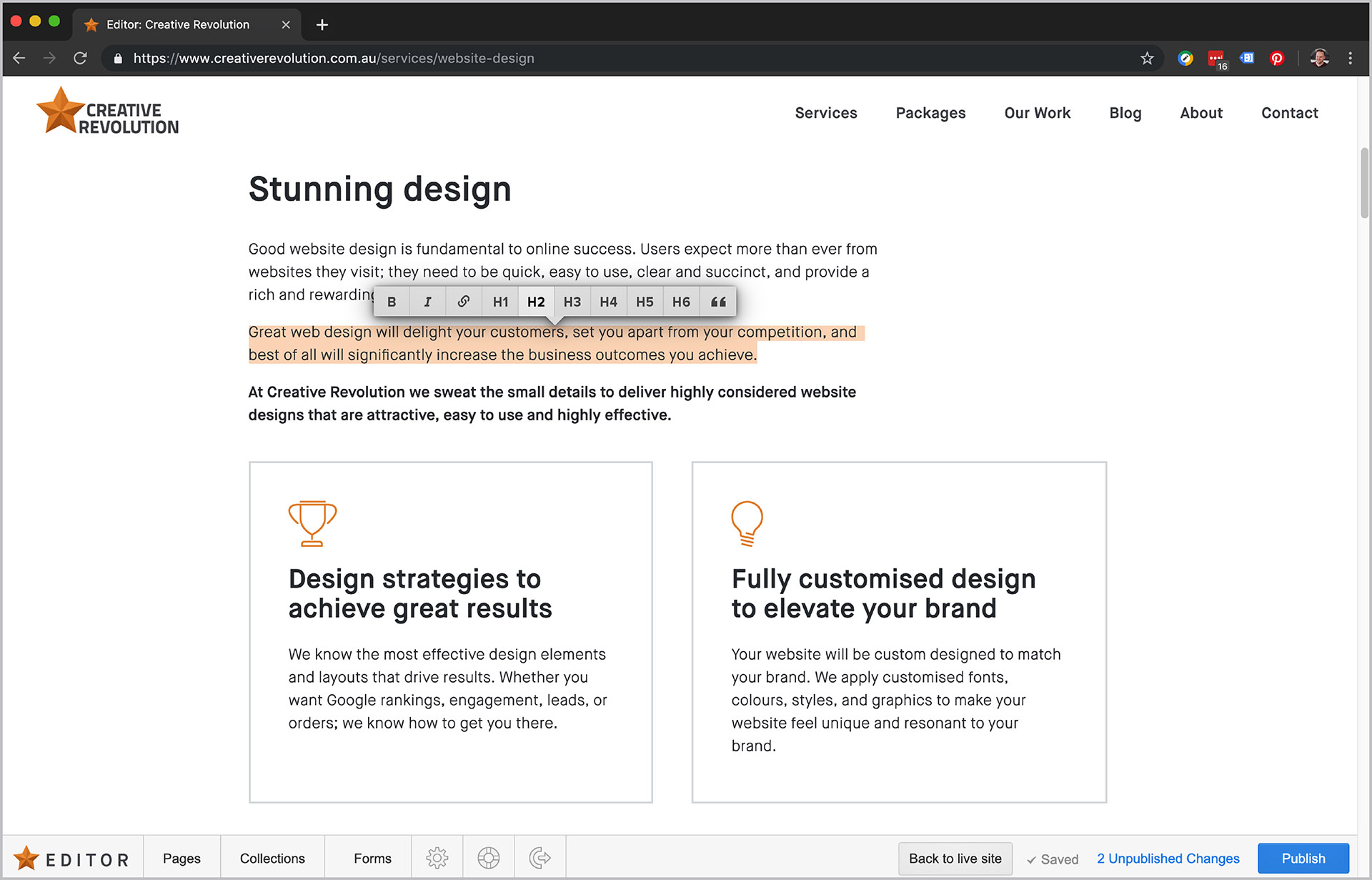This screenshot has width=1372, height=880.
Task: Format the selection as a blockquote
Action: coord(717,301)
